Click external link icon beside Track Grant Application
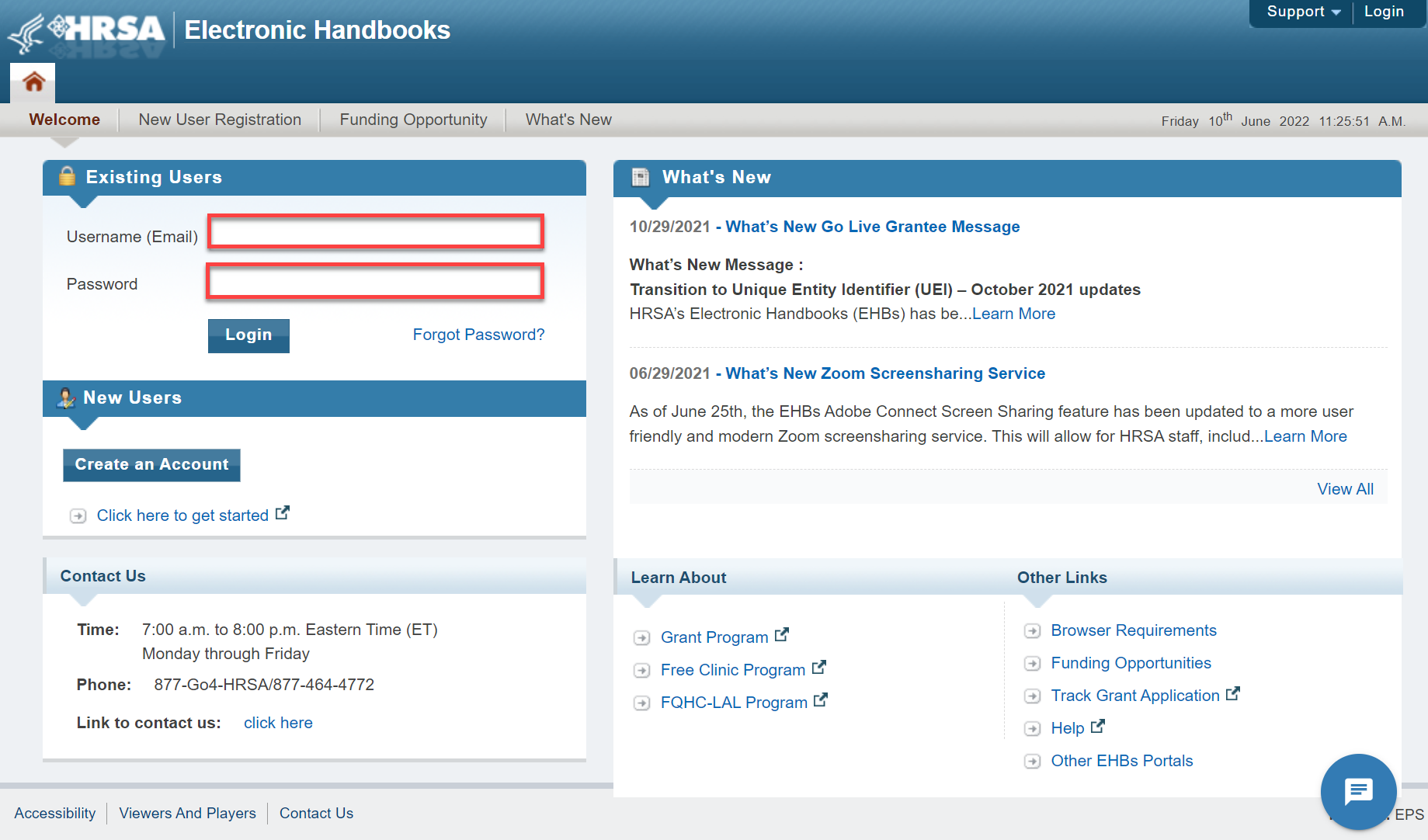The width and height of the screenshot is (1428, 840). 1233,693
